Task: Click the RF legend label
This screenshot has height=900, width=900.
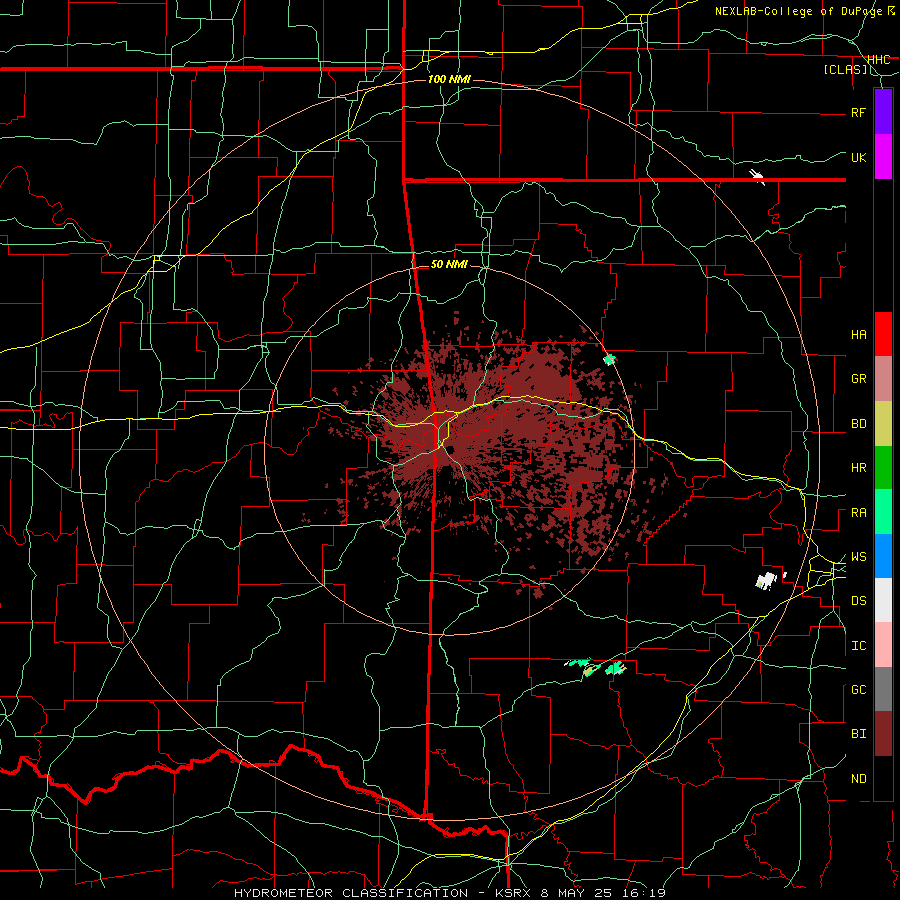Action: click(858, 112)
